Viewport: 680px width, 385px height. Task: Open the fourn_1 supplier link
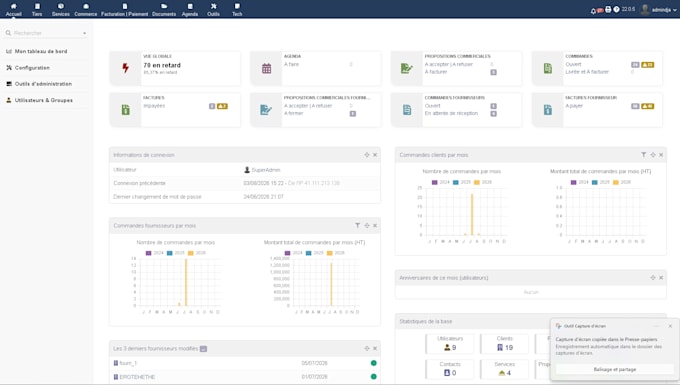click(x=125, y=363)
